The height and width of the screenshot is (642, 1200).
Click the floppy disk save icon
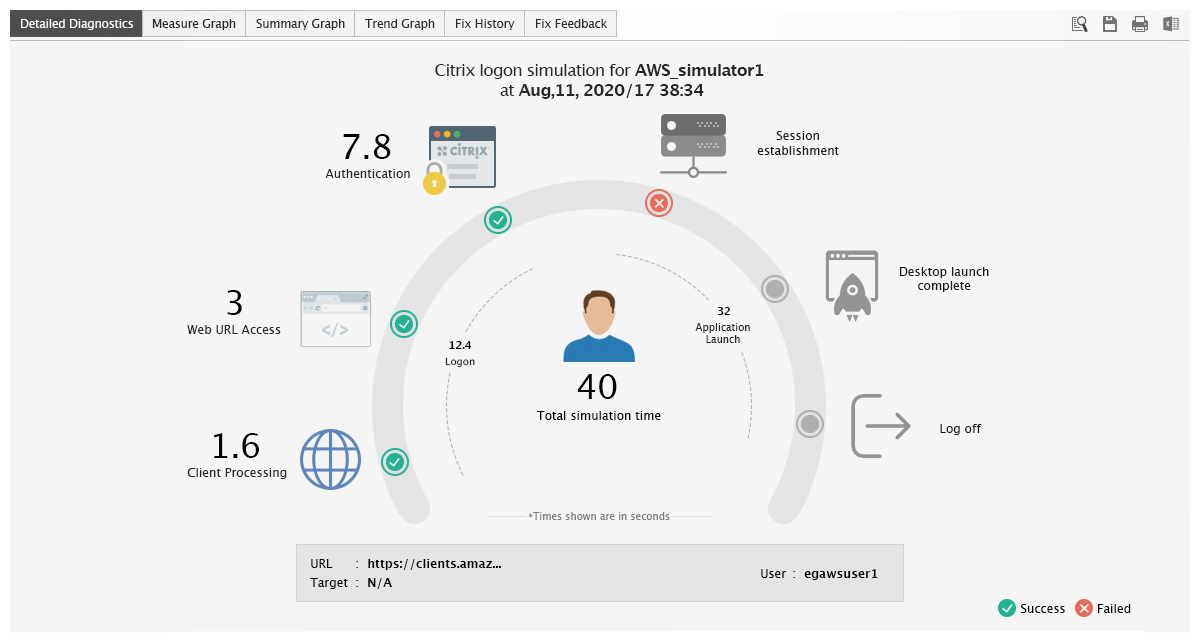point(1109,24)
